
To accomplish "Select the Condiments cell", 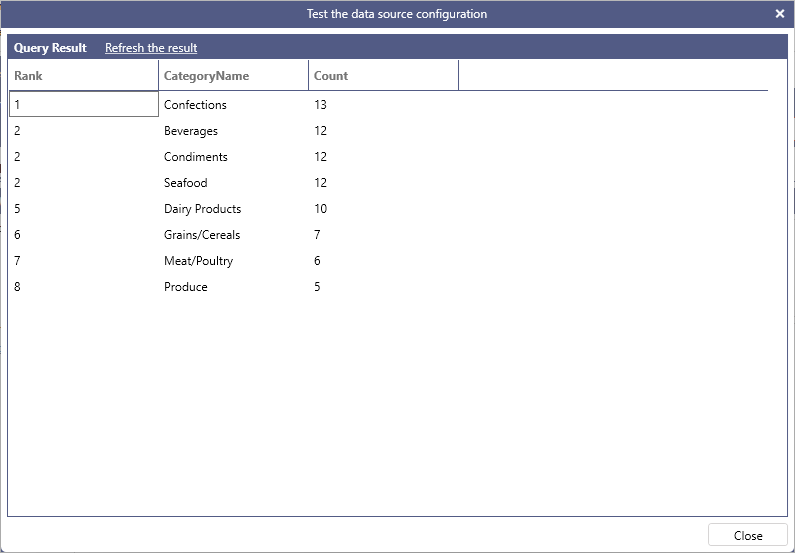I will (x=233, y=157).
